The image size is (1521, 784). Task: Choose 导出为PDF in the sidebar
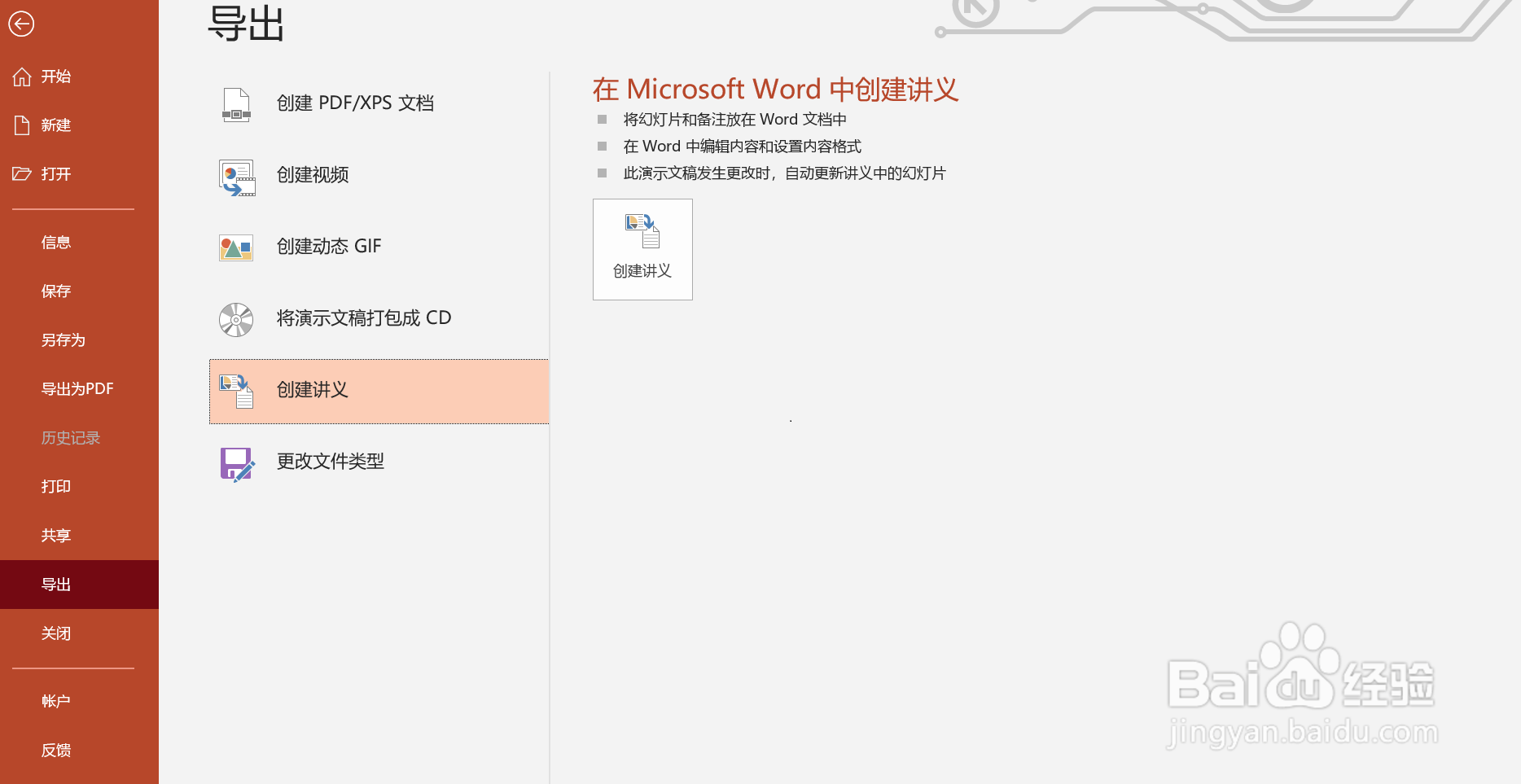[x=77, y=389]
